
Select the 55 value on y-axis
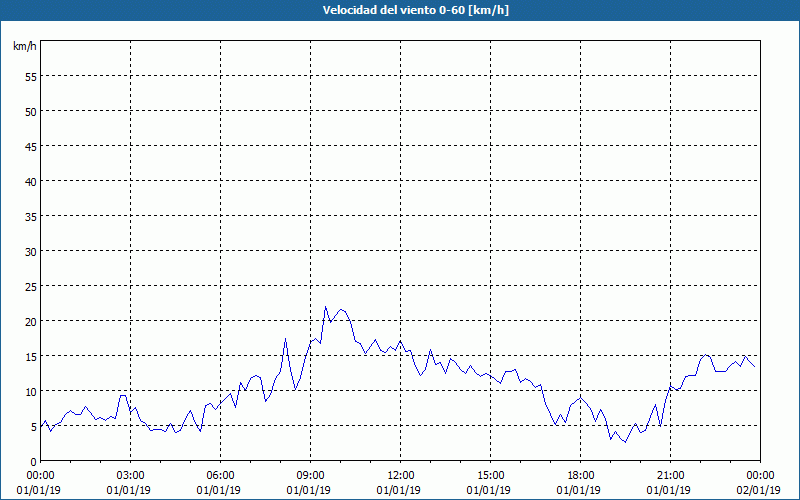click(31, 77)
